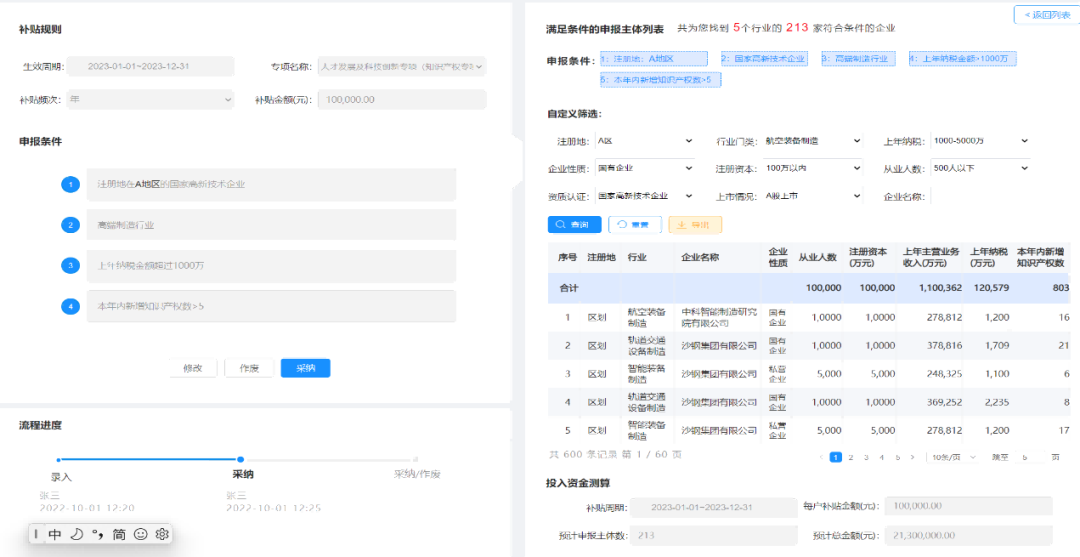Screen dimensions: 1080x557
Task: Click the previous page left arrow
Action: point(821,457)
